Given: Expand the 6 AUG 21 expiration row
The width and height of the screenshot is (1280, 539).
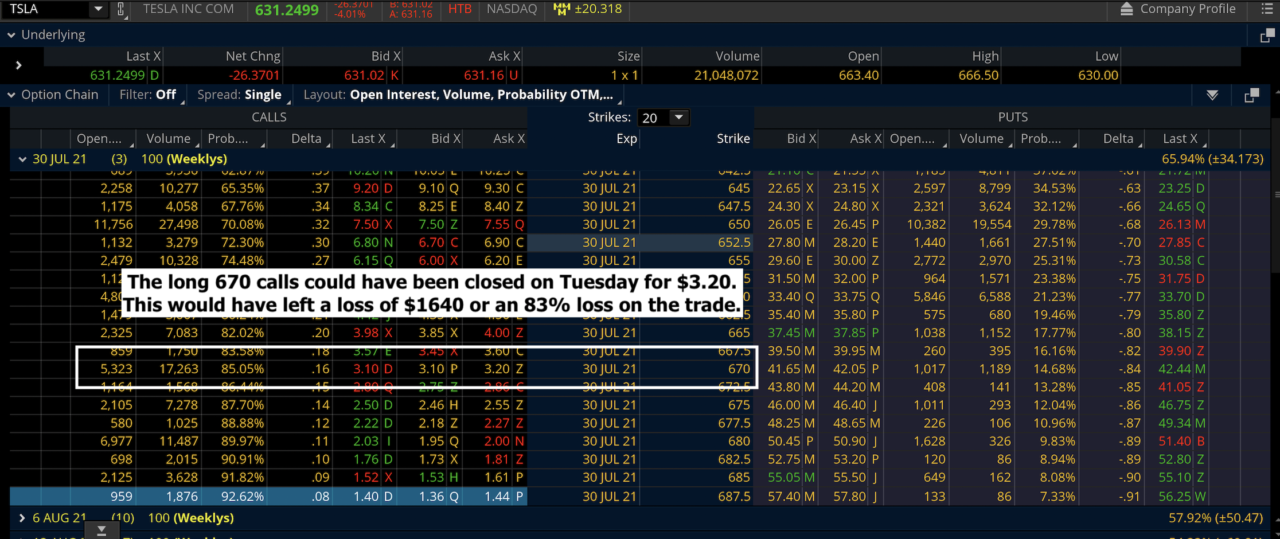Looking at the screenshot, I should tap(23, 518).
